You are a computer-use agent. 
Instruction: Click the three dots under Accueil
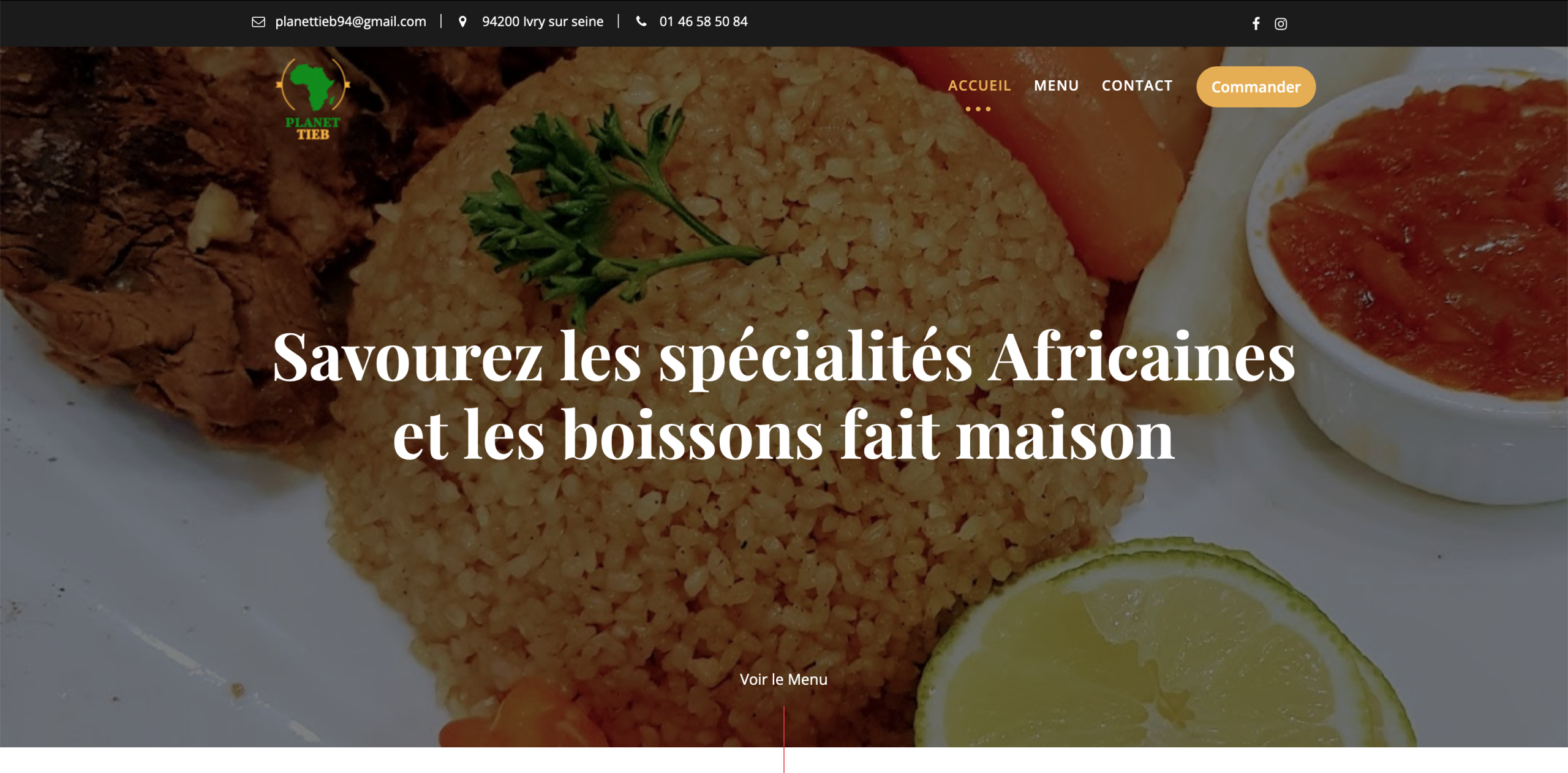pyautogui.click(x=978, y=109)
